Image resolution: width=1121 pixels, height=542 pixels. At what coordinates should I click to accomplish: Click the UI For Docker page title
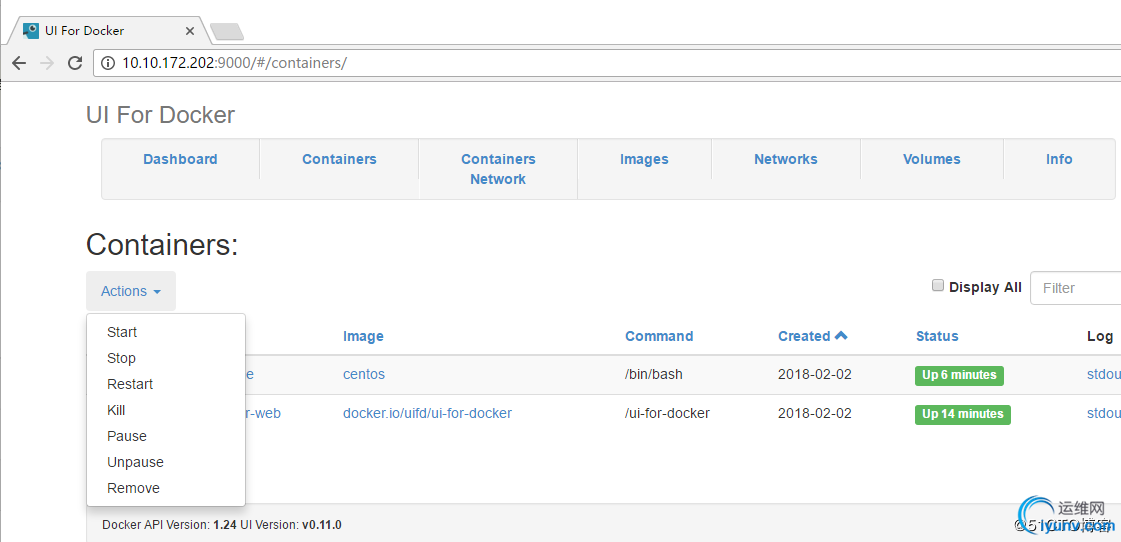pyautogui.click(x=160, y=115)
